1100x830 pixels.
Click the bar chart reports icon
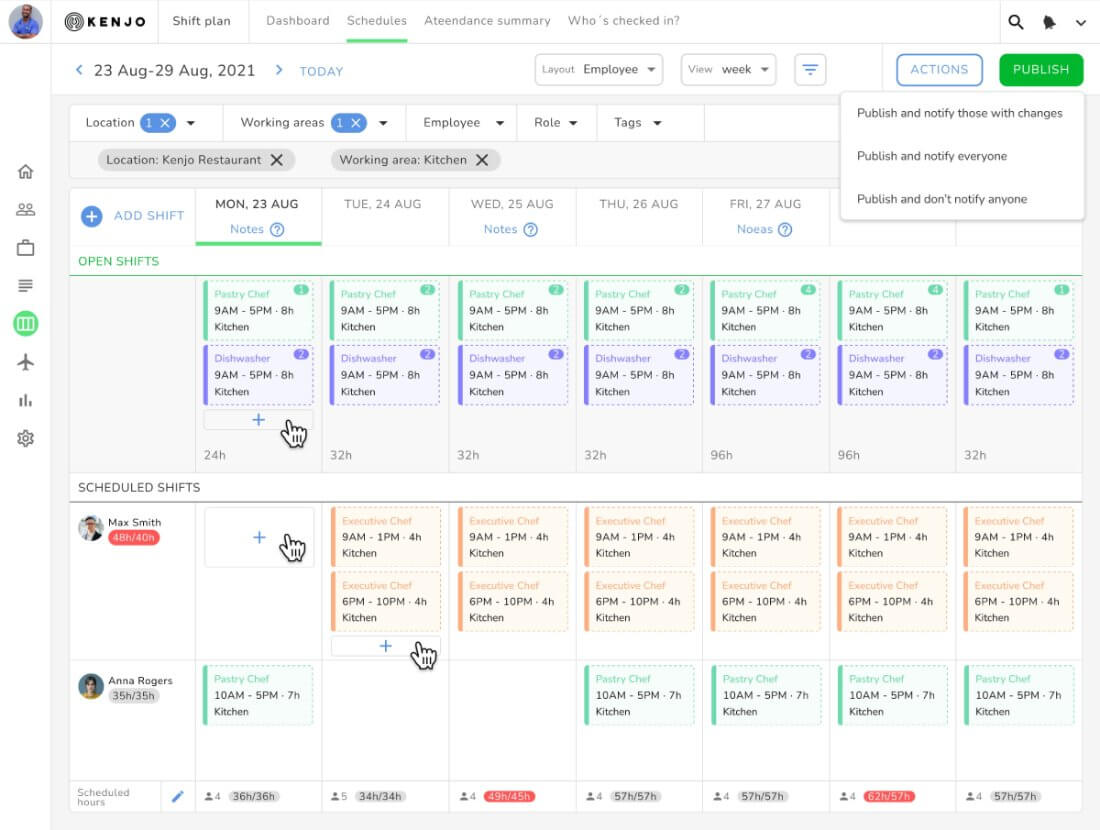(x=26, y=400)
